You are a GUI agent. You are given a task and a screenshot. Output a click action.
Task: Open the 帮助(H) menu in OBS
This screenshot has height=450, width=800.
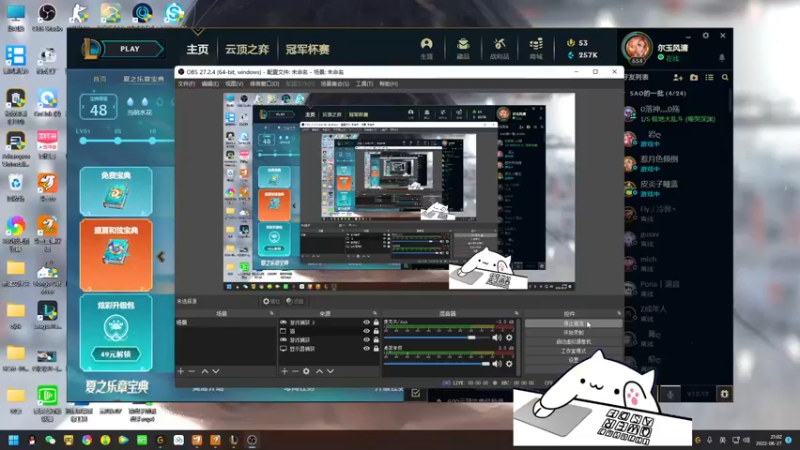coord(389,84)
